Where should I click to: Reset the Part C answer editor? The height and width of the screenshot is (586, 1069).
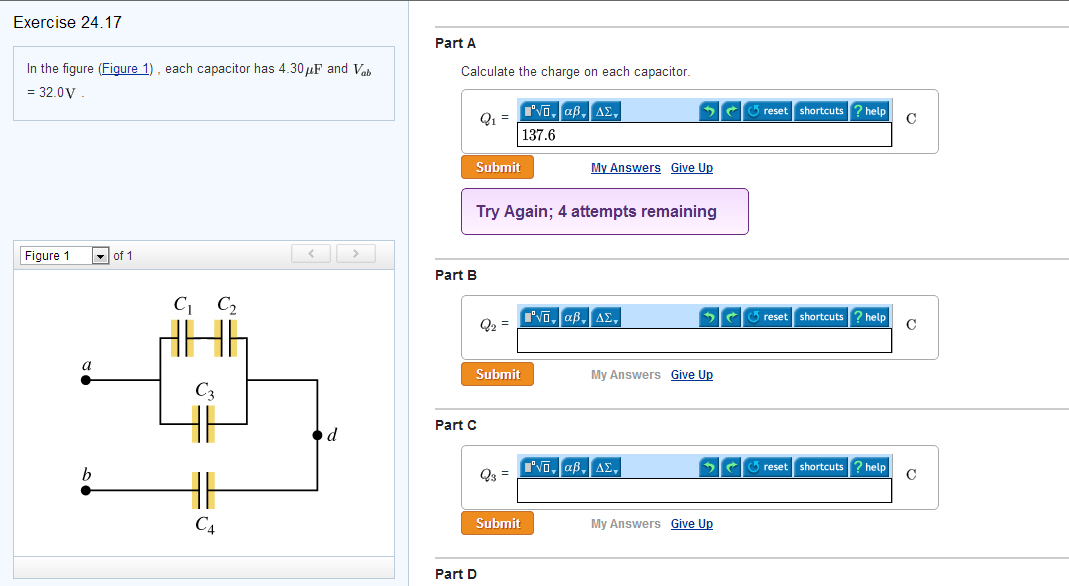click(768, 467)
